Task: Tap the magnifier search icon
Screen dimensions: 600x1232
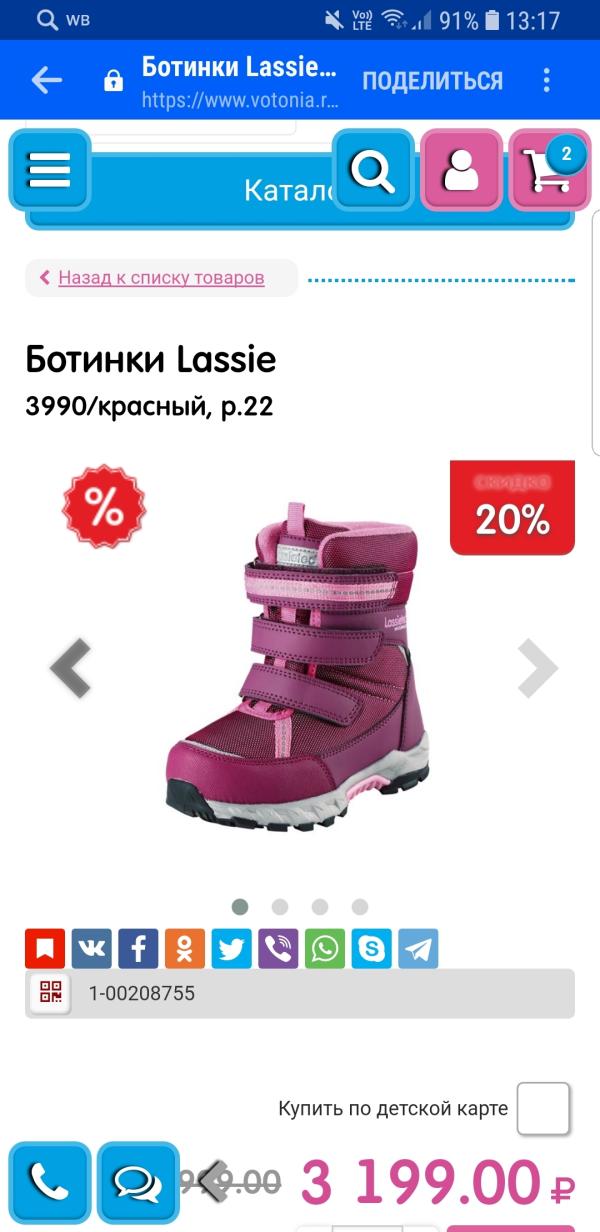Action: [373, 170]
